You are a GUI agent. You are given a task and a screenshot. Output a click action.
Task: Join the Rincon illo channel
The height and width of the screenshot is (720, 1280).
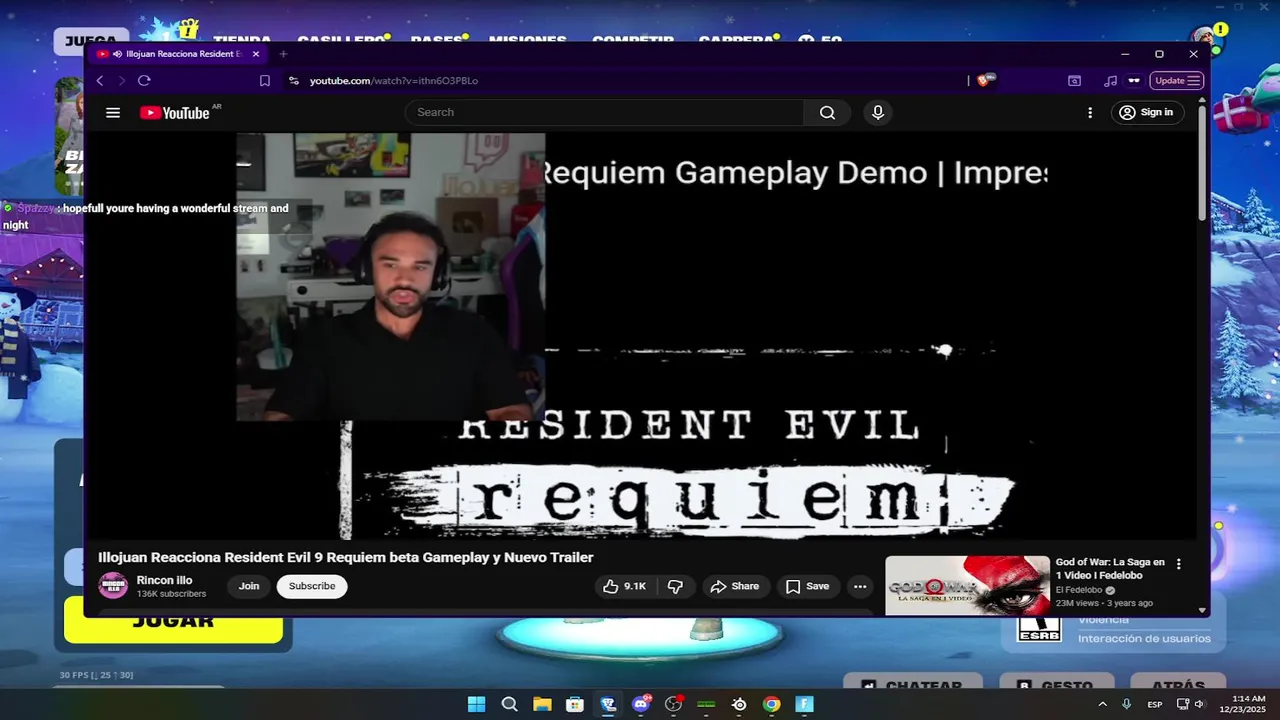(249, 586)
